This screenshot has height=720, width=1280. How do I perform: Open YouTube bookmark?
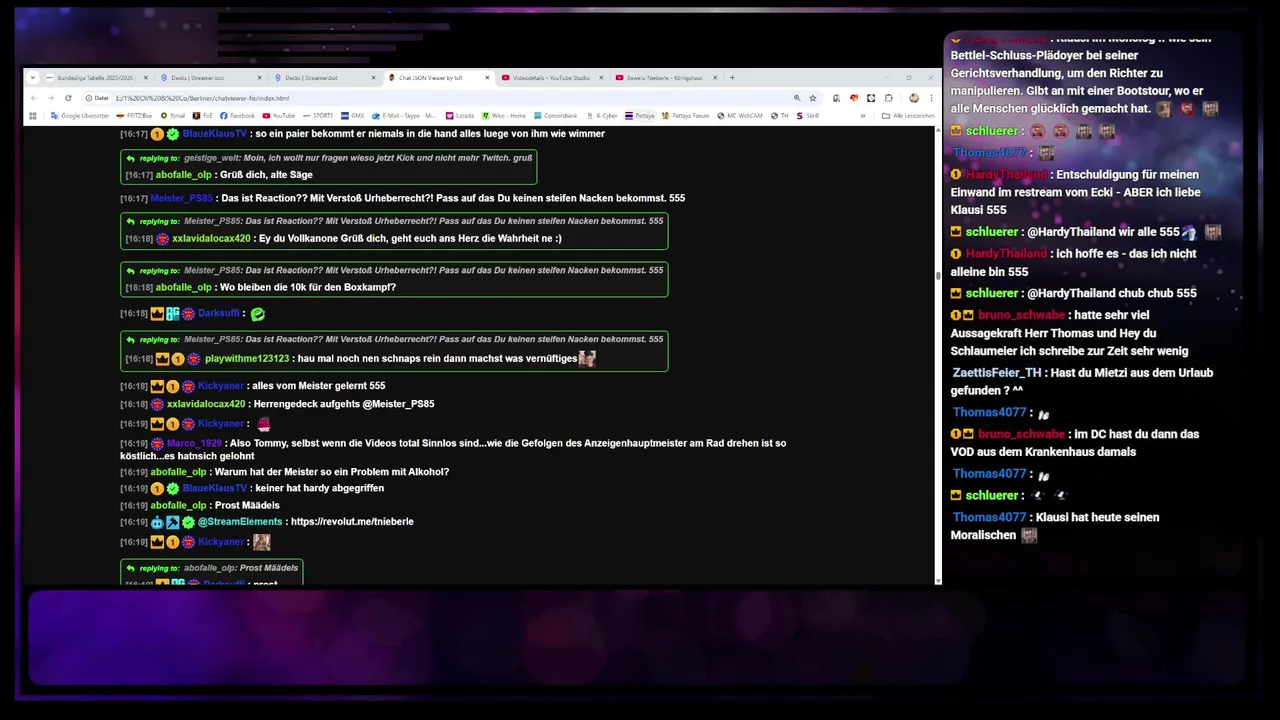tap(279, 116)
